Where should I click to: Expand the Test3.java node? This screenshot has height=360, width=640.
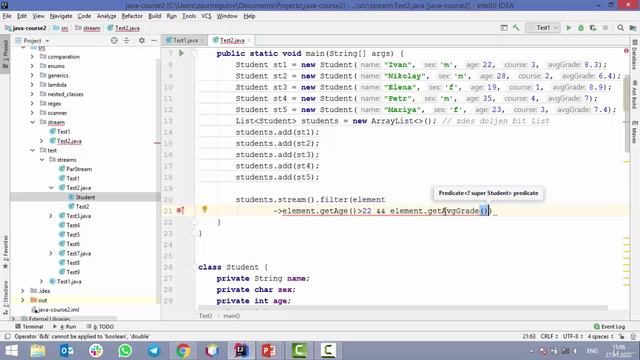tap(51, 216)
